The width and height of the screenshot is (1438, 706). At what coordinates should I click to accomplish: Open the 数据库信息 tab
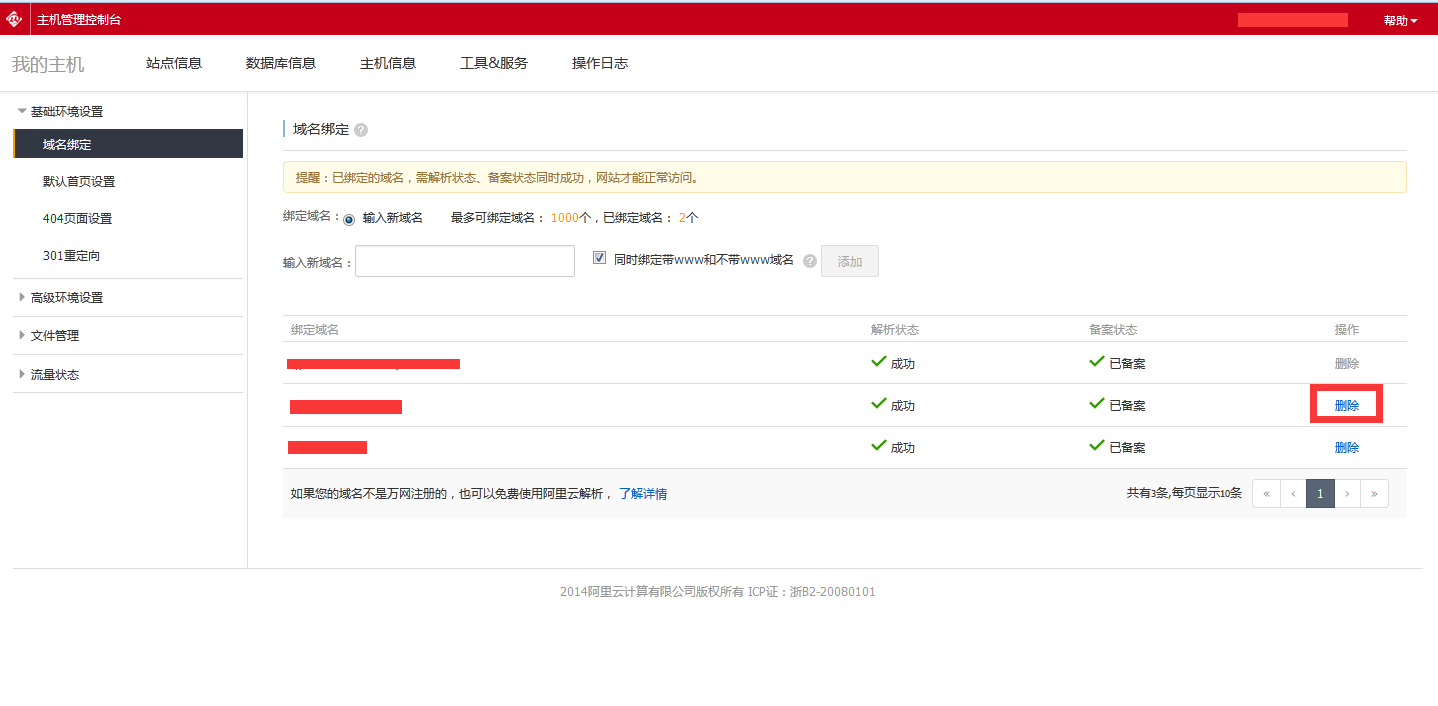coord(281,63)
